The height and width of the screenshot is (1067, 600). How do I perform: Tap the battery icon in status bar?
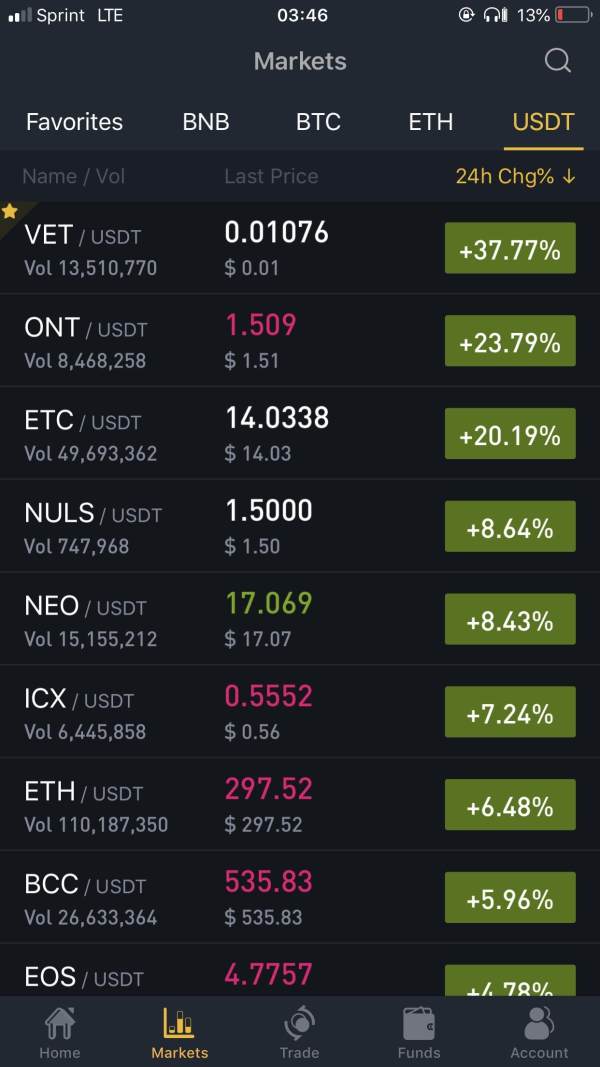(x=573, y=15)
